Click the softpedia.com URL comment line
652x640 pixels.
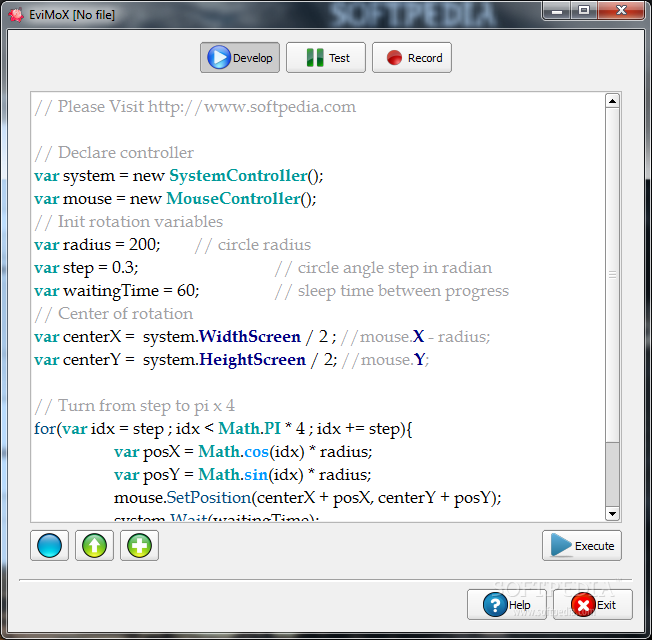[x=195, y=107]
